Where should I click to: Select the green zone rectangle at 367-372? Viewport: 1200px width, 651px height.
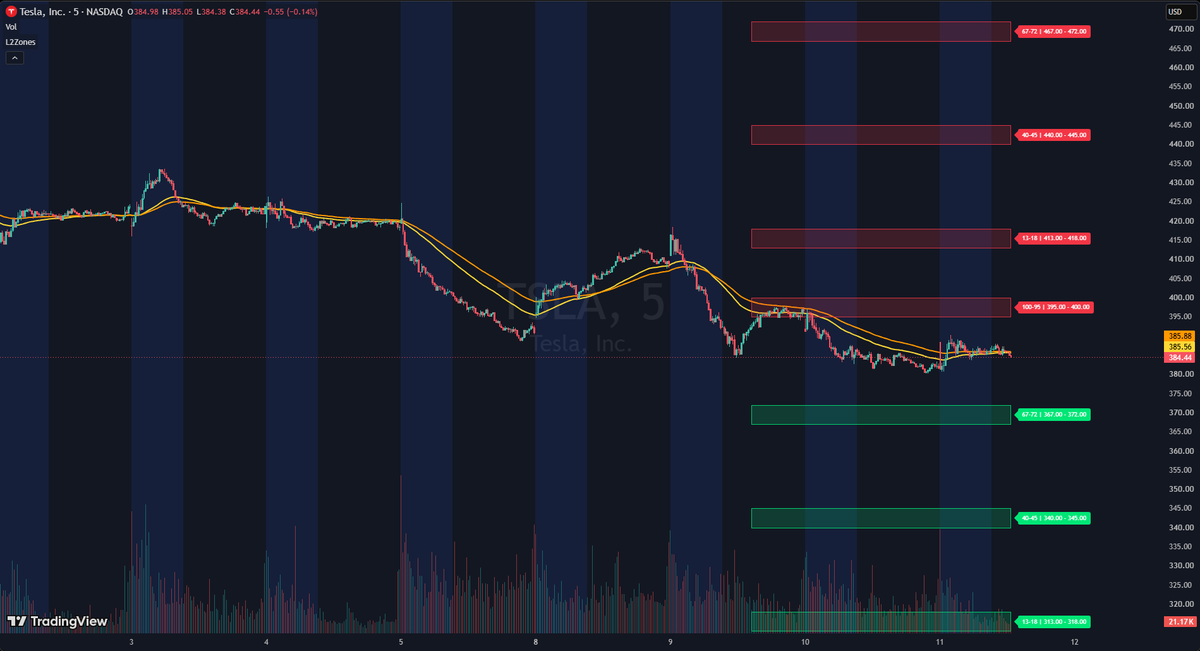click(x=881, y=415)
